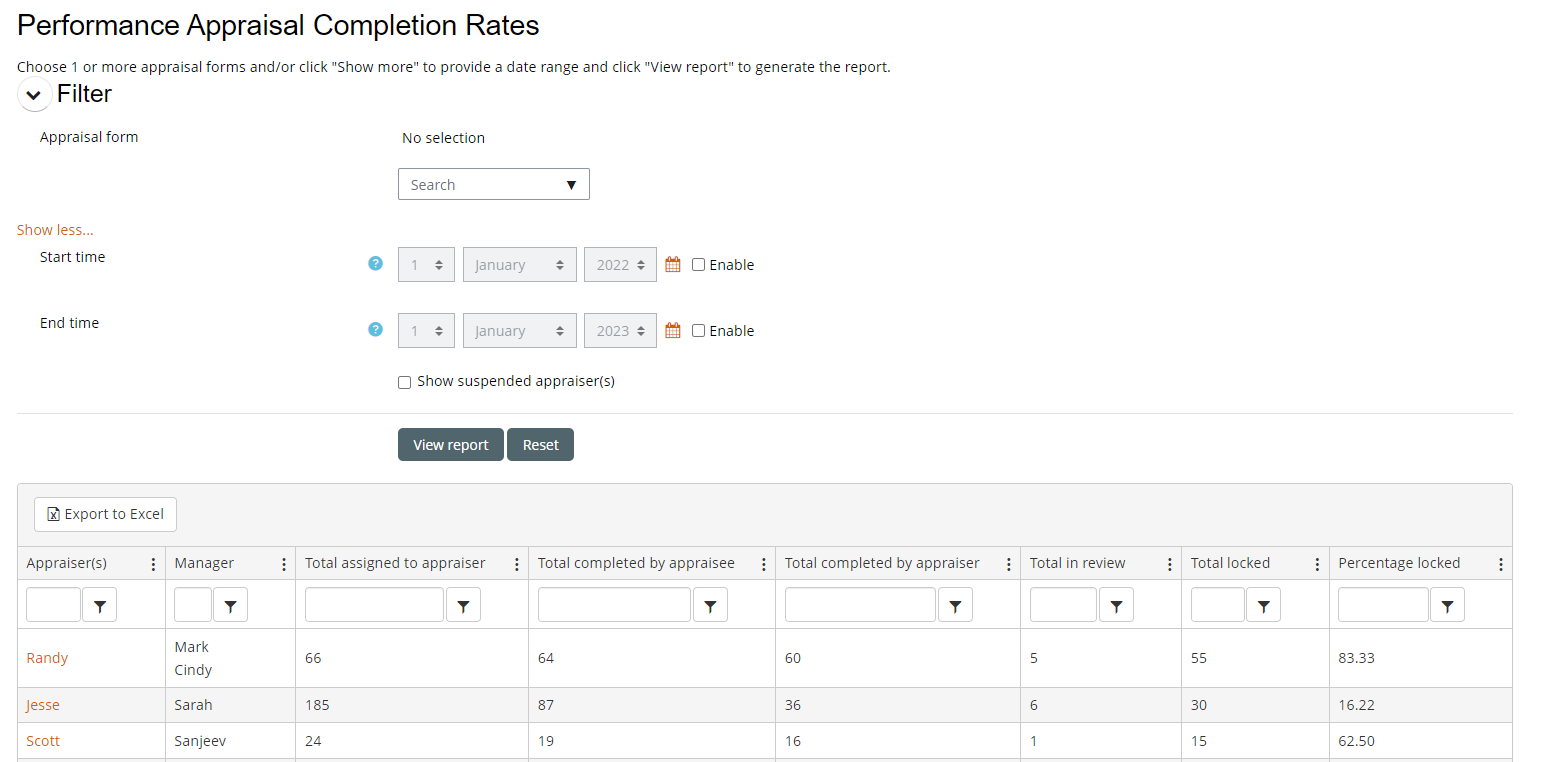Viewport: 1544px width, 762px height.
Task: Open the Percentage locked column options menu
Action: coord(1500,564)
